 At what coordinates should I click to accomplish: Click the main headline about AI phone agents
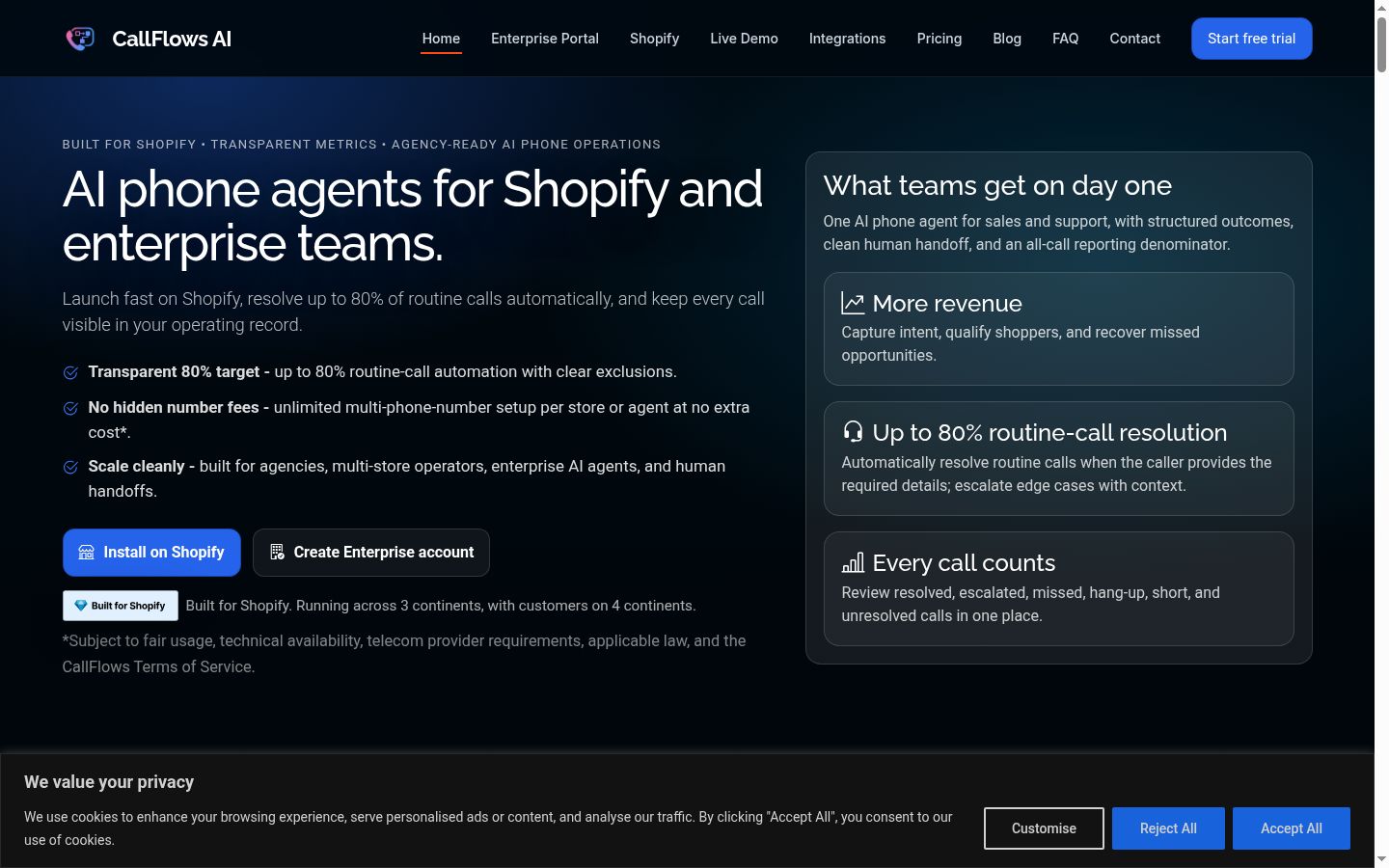point(413,216)
